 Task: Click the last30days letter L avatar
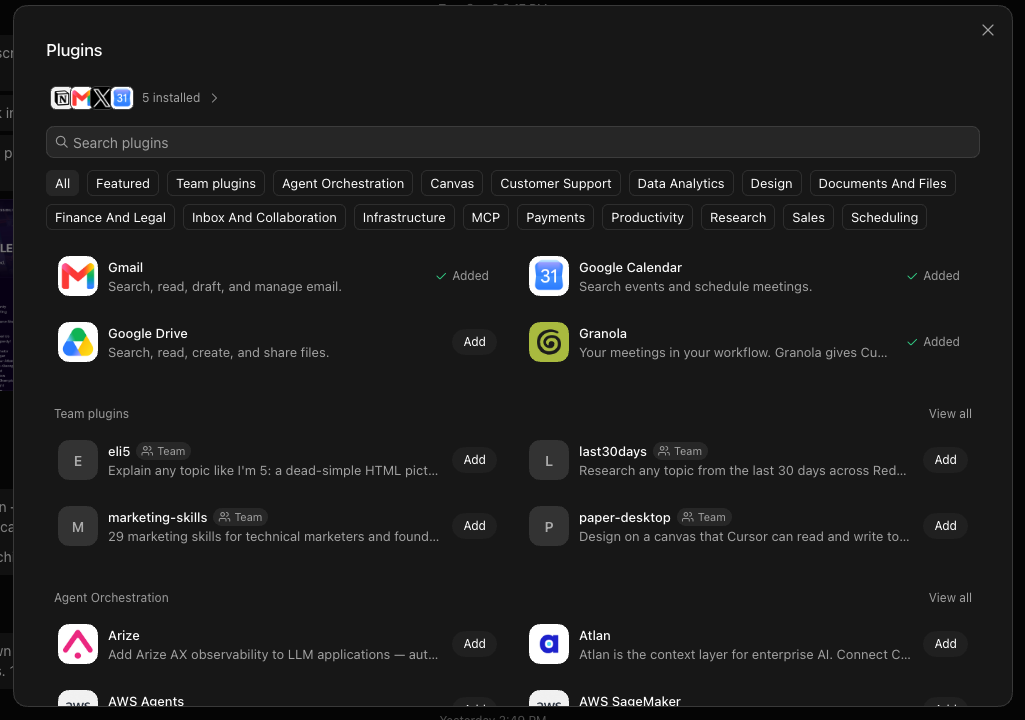548,460
